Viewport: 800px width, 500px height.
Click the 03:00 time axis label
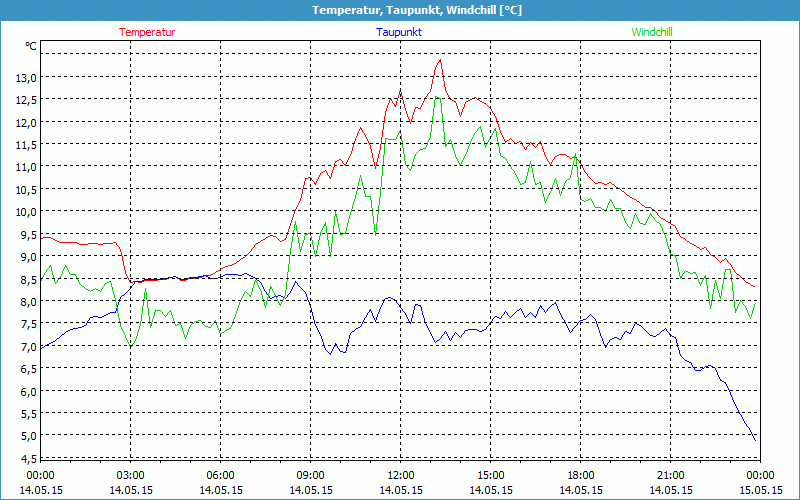(131, 475)
